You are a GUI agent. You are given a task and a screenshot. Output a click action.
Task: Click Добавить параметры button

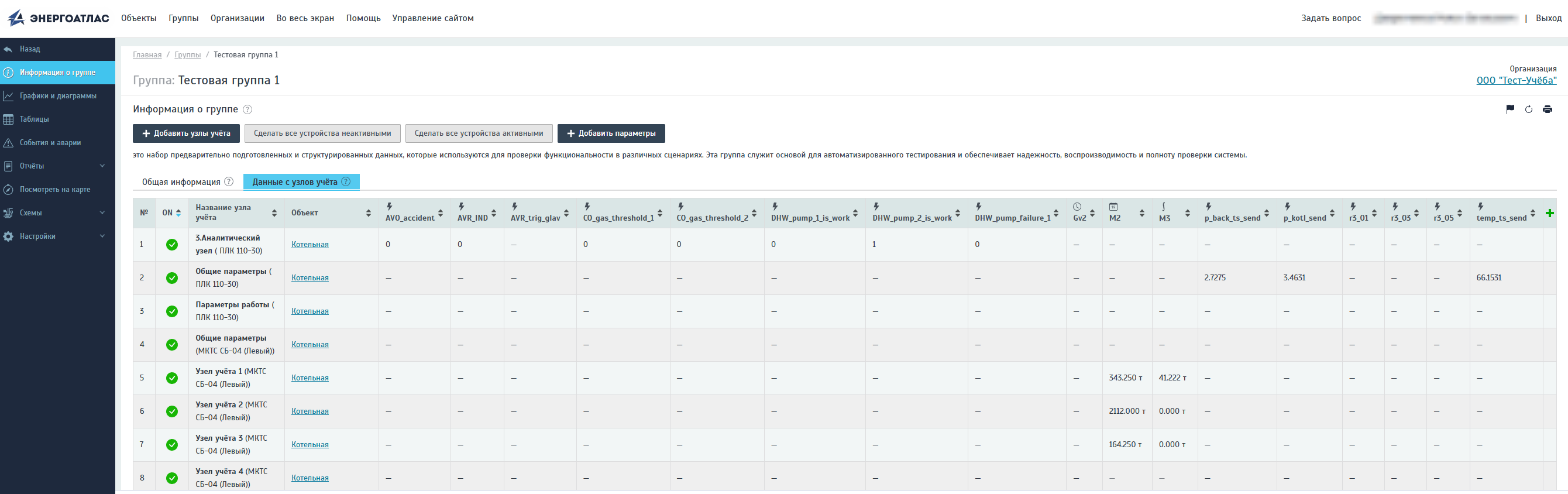pos(611,133)
